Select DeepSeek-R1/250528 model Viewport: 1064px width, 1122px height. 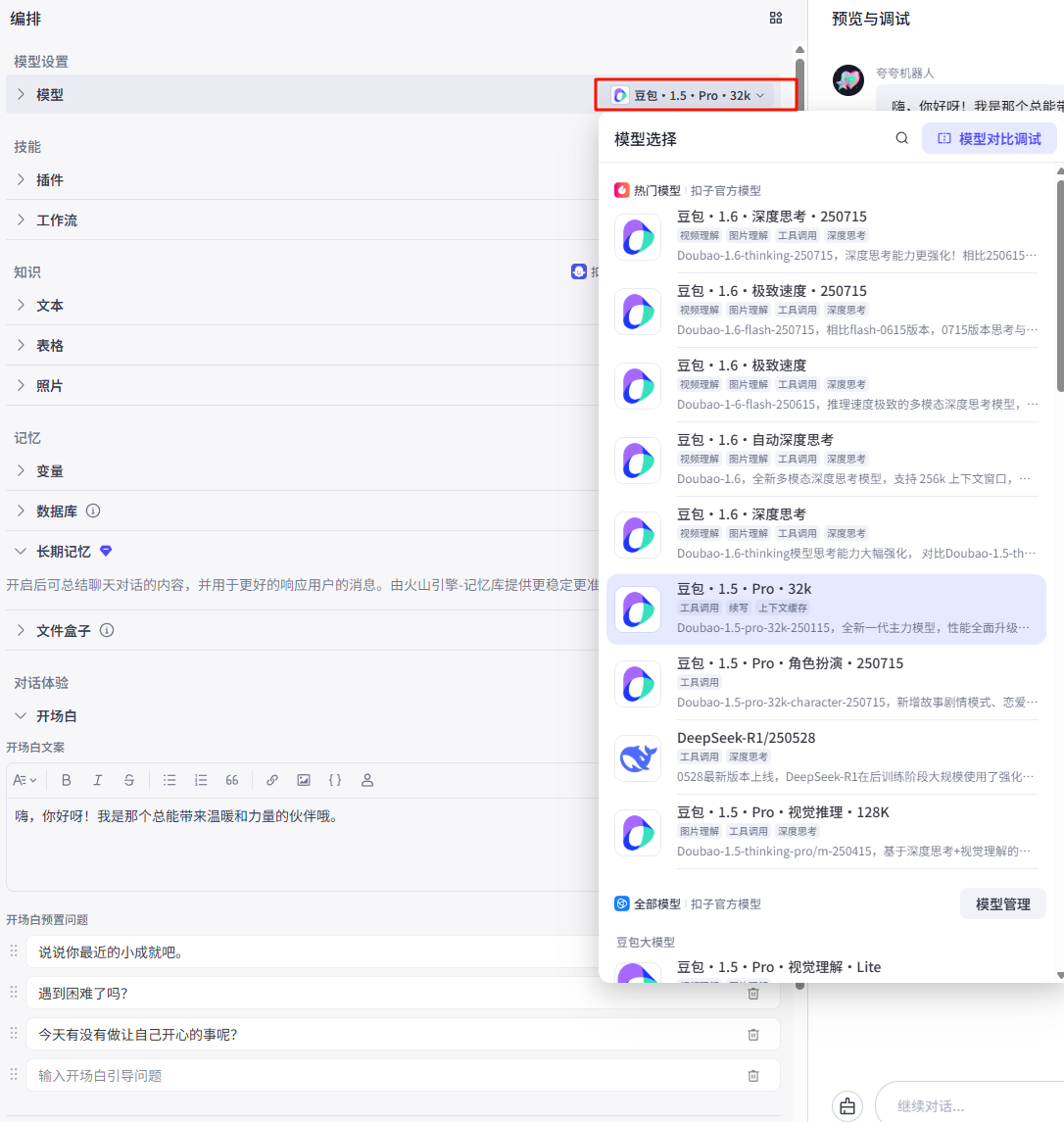click(826, 757)
